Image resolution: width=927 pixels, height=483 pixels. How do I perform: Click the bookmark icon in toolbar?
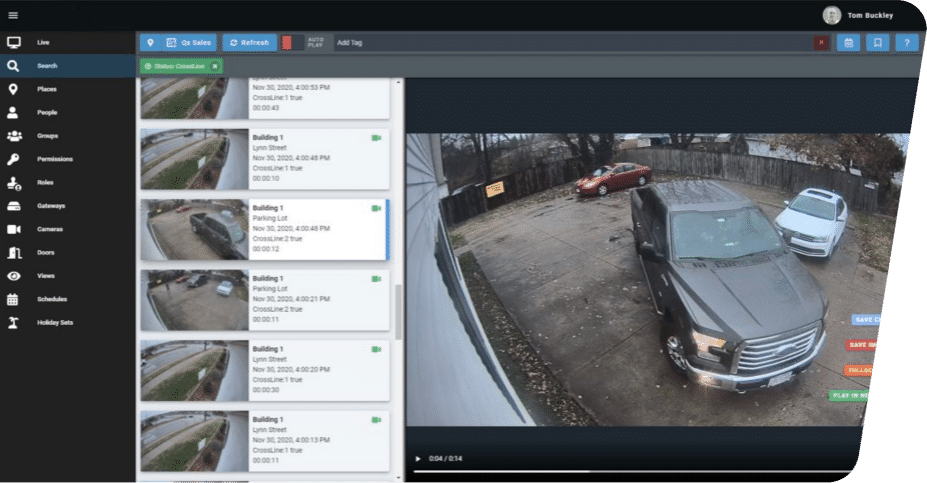[x=877, y=43]
